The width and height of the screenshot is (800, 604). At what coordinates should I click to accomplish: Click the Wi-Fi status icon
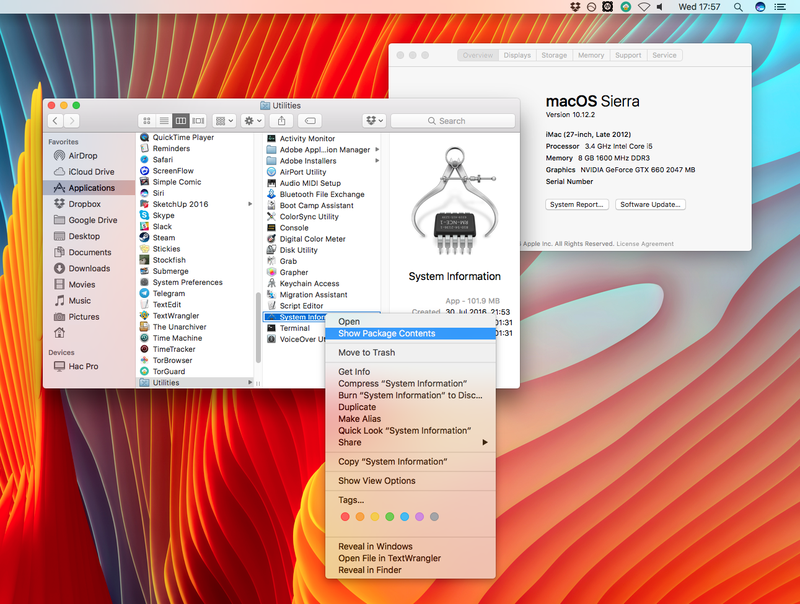644,7
